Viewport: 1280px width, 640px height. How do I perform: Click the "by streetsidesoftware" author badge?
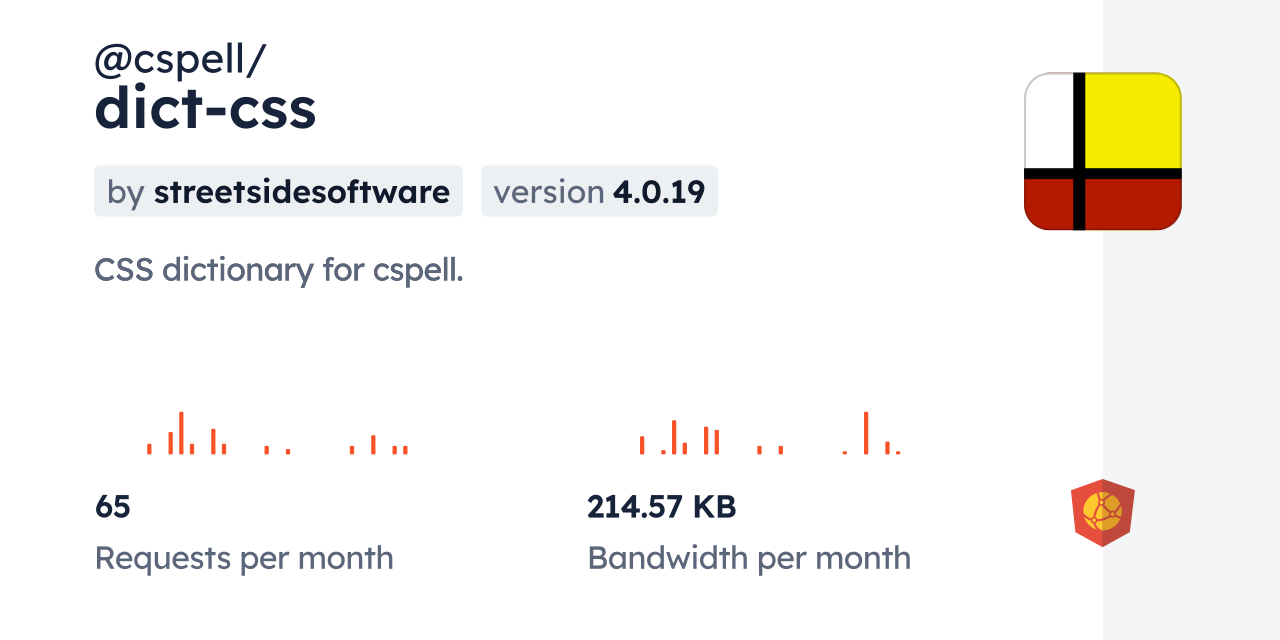(278, 191)
